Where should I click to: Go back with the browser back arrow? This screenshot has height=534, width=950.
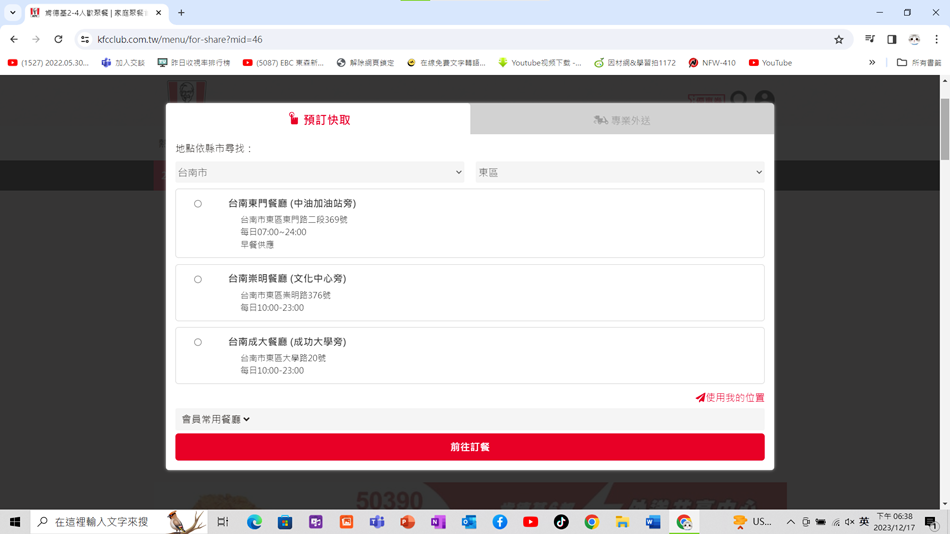pos(14,39)
